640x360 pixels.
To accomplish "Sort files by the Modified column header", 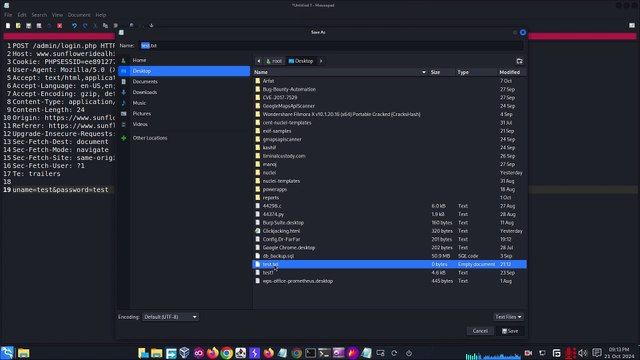I will click(512, 72).
